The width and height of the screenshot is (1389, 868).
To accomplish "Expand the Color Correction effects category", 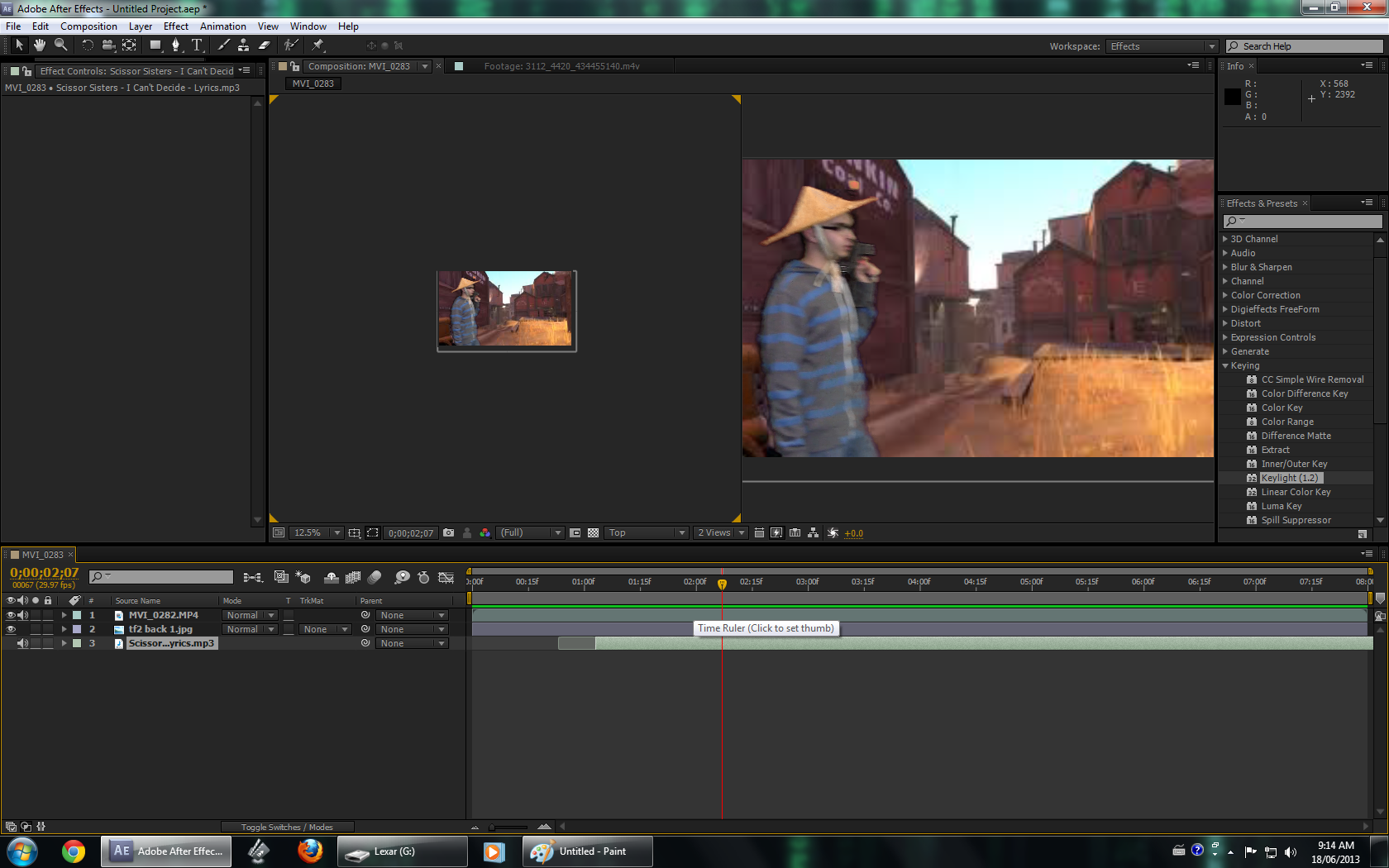I will 1225,295.
